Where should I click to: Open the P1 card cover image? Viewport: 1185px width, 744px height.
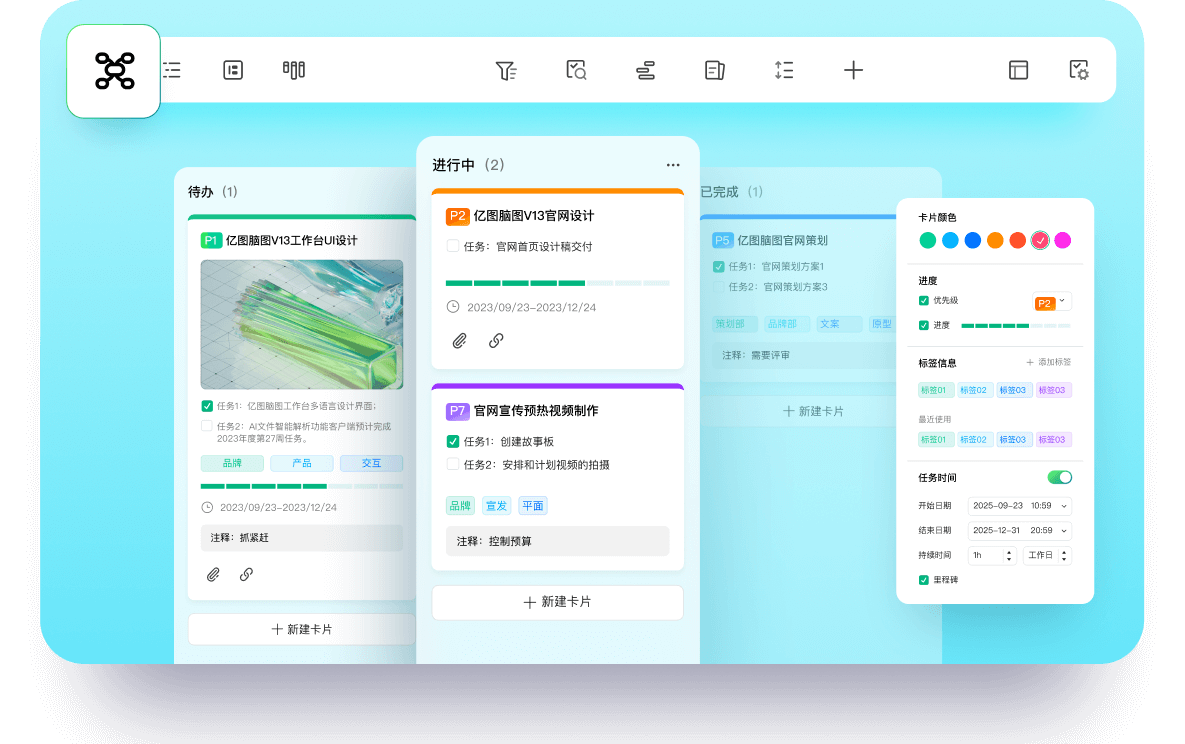pyautogui.click(x=302, y=324)
